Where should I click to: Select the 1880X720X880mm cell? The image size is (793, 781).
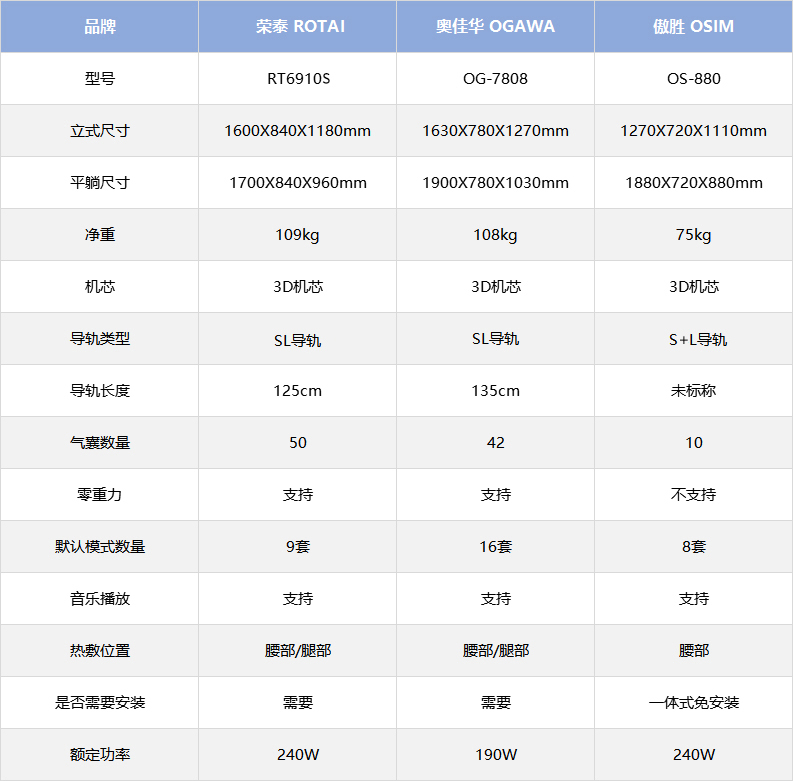(x=693, y=183)
